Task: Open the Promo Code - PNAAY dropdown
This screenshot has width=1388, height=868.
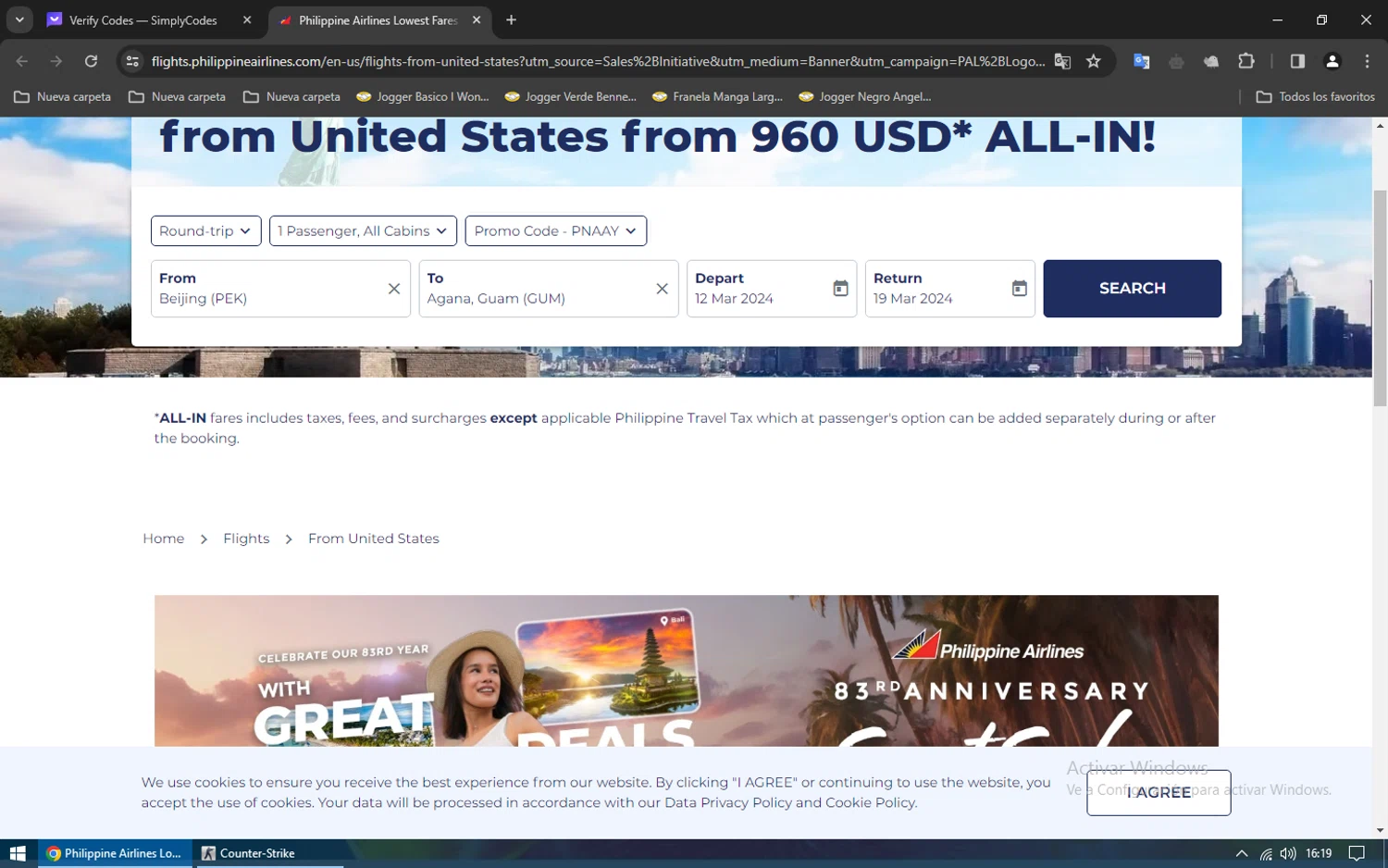Action: point(555,230)
